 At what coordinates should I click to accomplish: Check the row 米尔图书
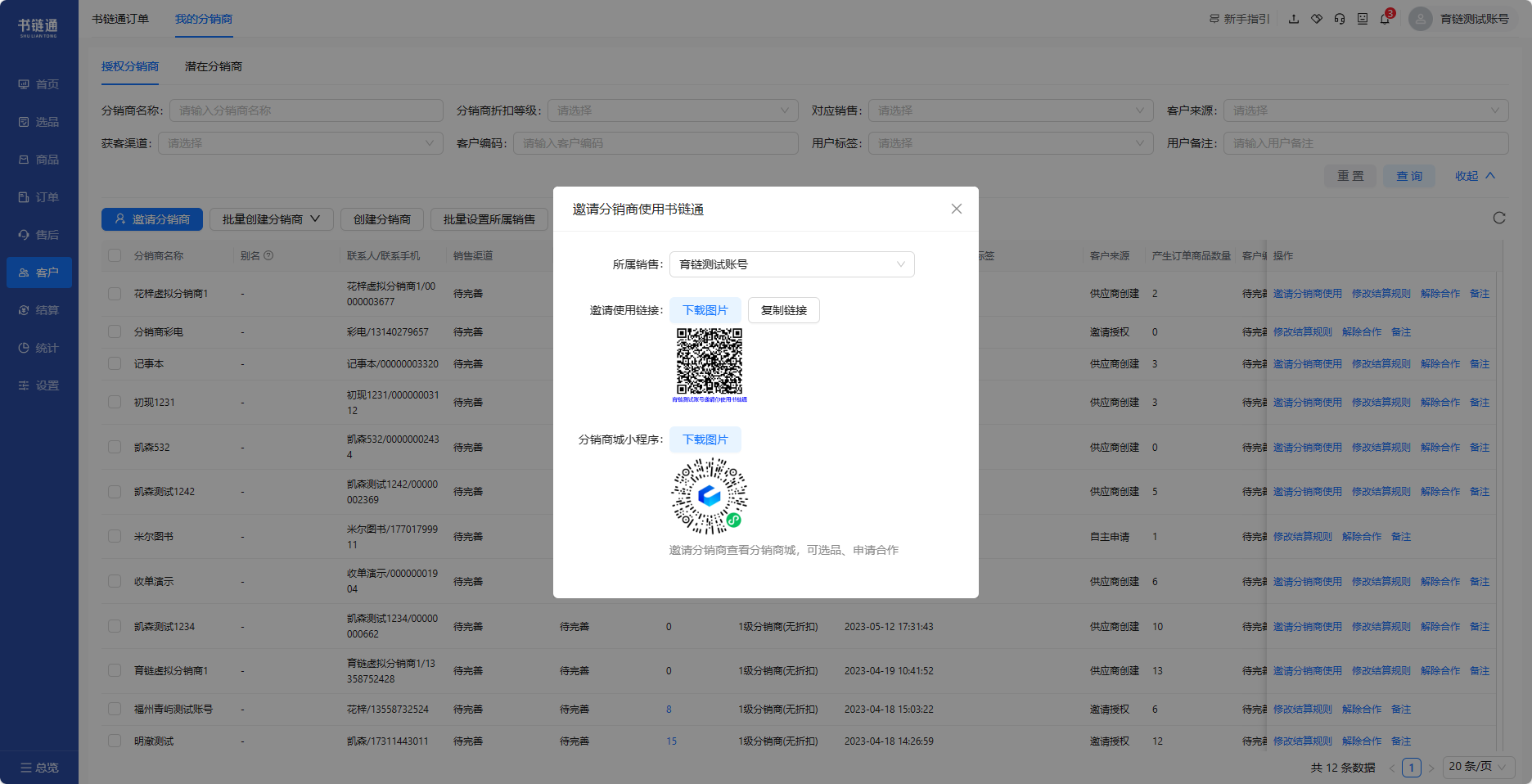point(115,536)
